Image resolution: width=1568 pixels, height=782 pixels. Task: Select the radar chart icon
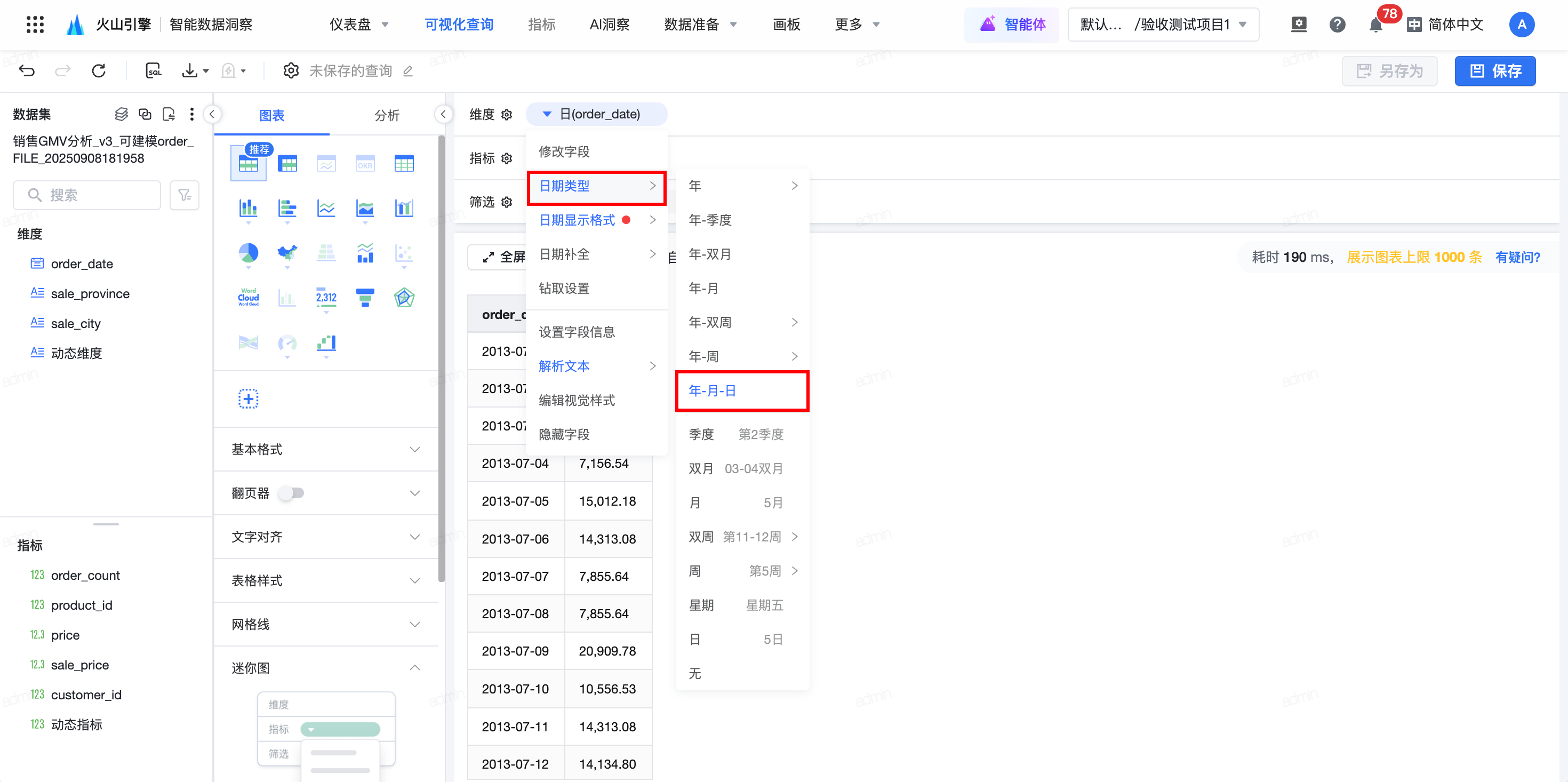[404, 297]
